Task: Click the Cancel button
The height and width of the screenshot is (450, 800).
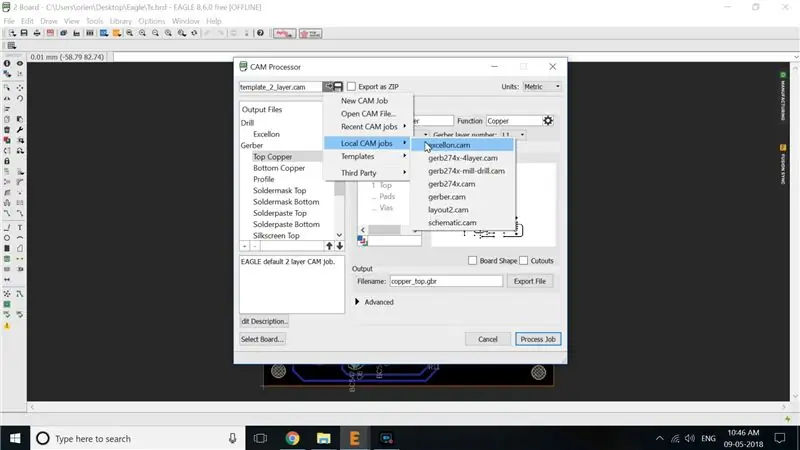Action: tap(487, 339)
